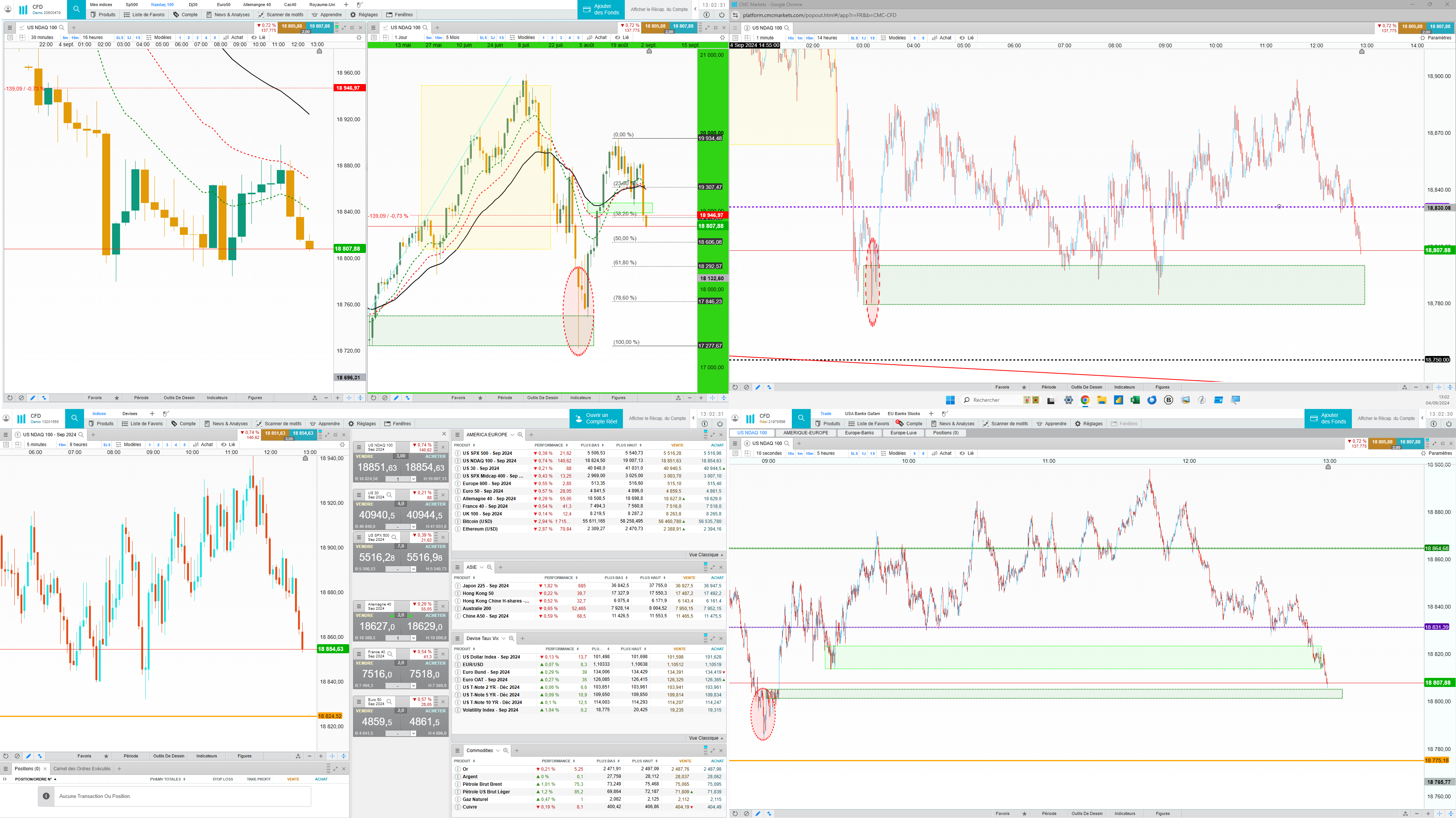
Task: Open Carnet des Ordres Exécutés tab
Action: tap(82, 769)
